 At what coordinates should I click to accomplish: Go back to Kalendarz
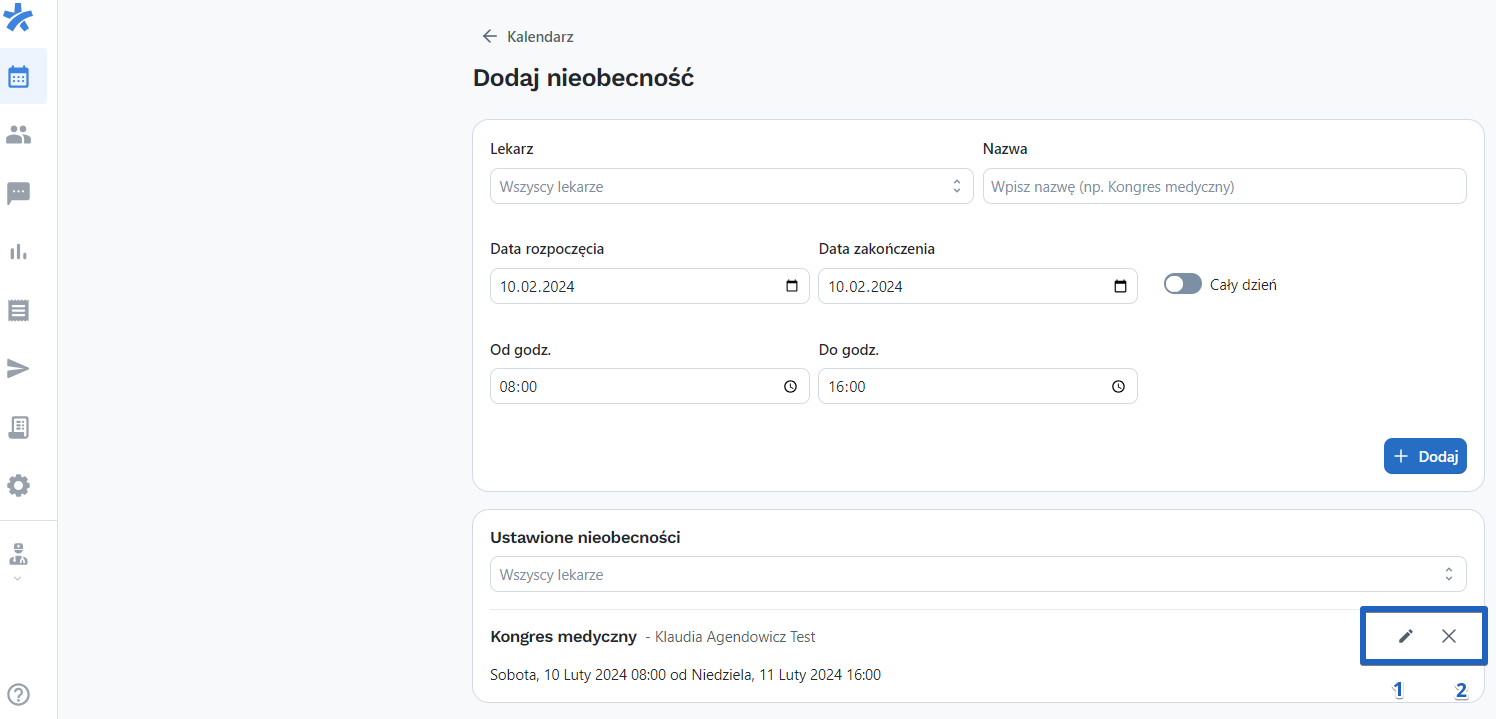pos(527,36)
